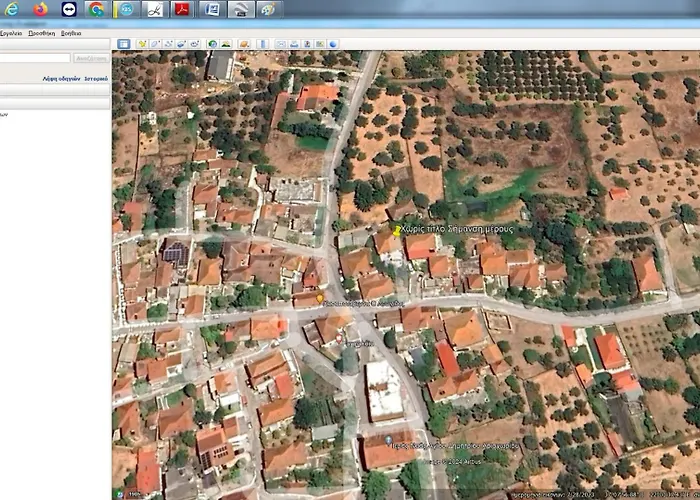Image resolution: width=700 pixels, height=500 pixels.
Task: Toggle sunlight across landscape icon
Action: 226,44
